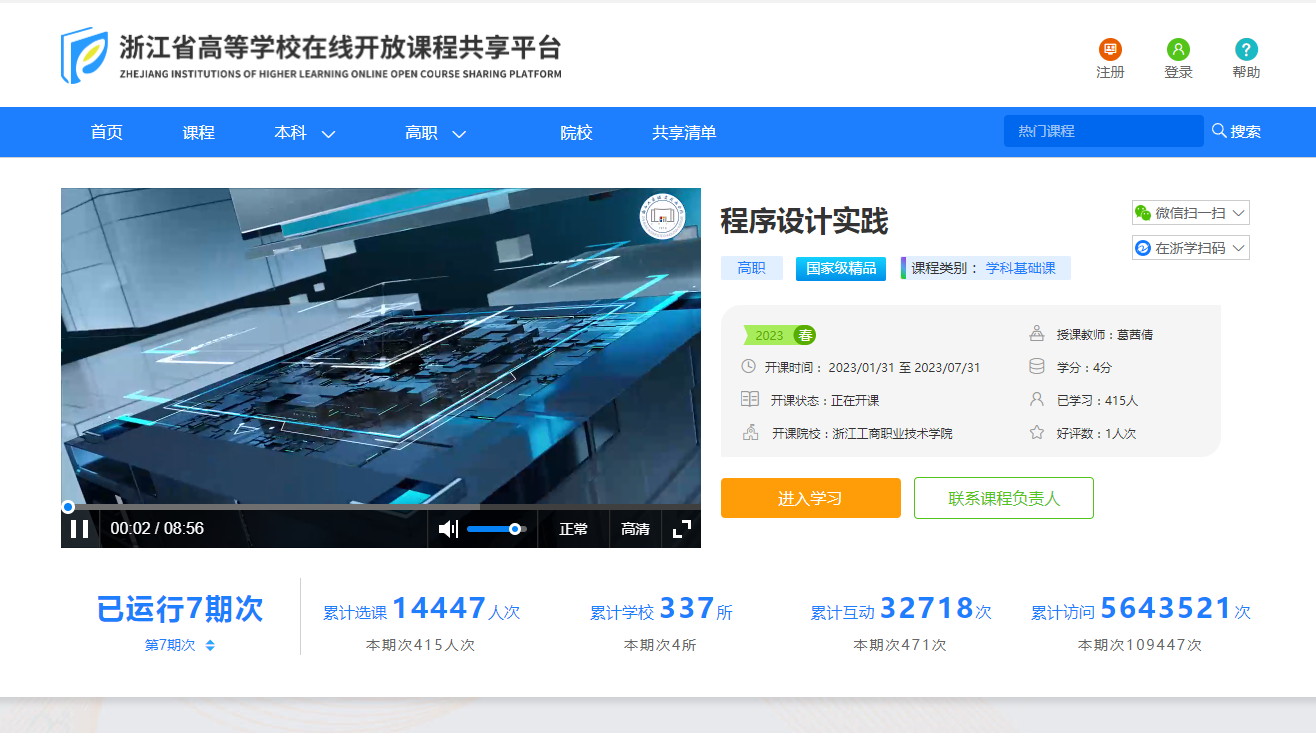Click the platform logo at top left
The height and width of the screenshot is (733, 1316).
[x=85, y=55]
